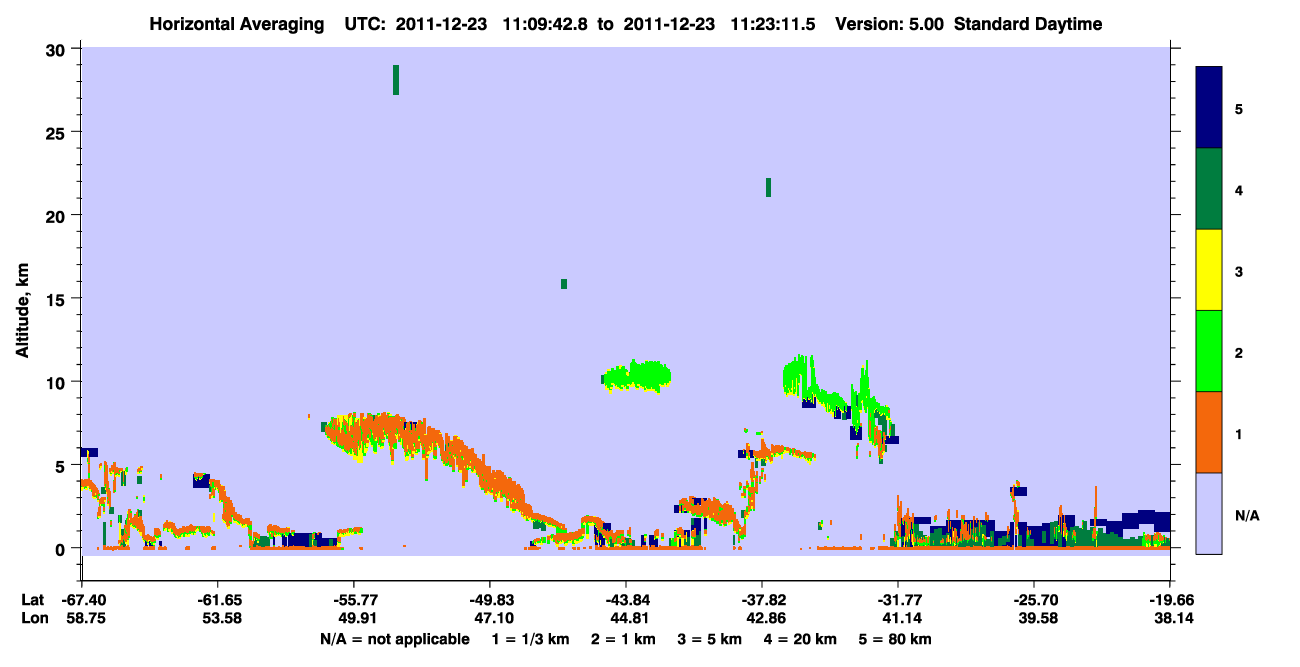The width and height of the screenshot is (1300, 667).
Task: Click the dark green feature near 28 km altitude
Action: coord(396,80)
